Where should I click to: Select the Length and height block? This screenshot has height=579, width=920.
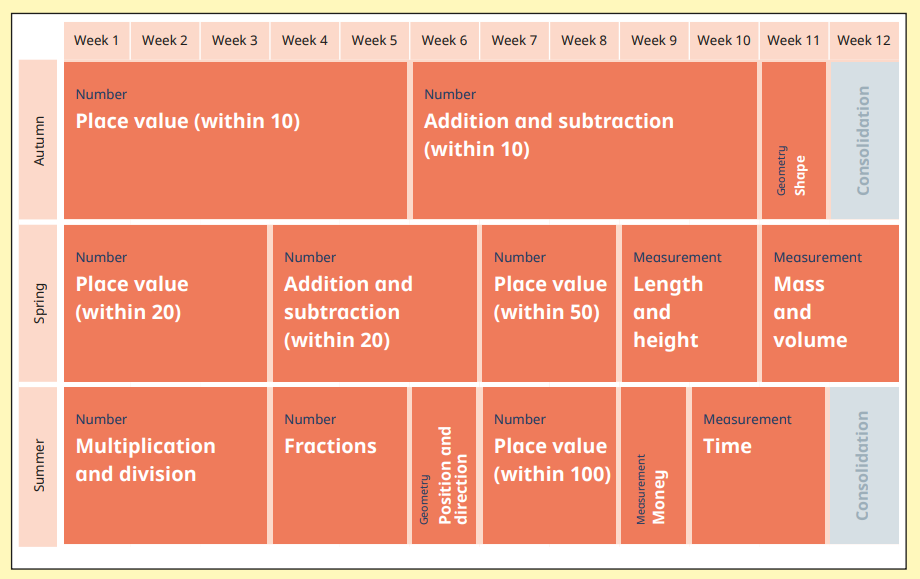pos(688,303)
